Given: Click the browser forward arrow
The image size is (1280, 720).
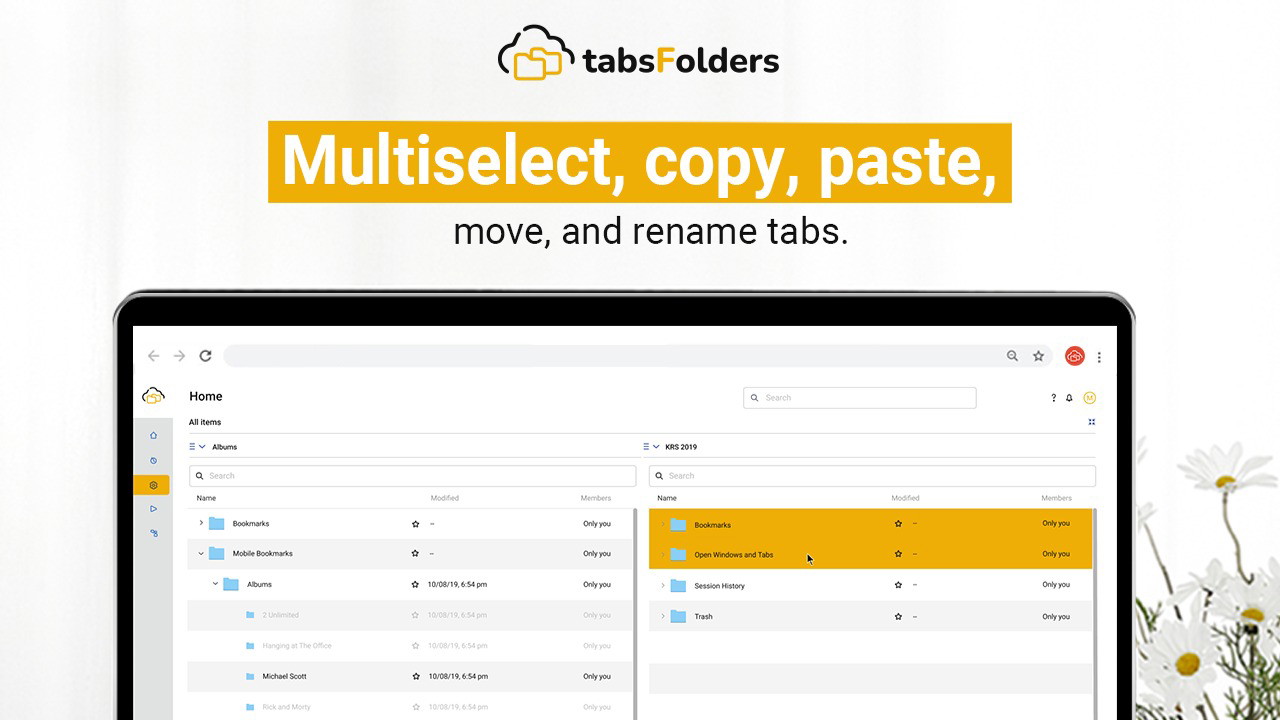Looking at the screenshot, I should point(179,356).
